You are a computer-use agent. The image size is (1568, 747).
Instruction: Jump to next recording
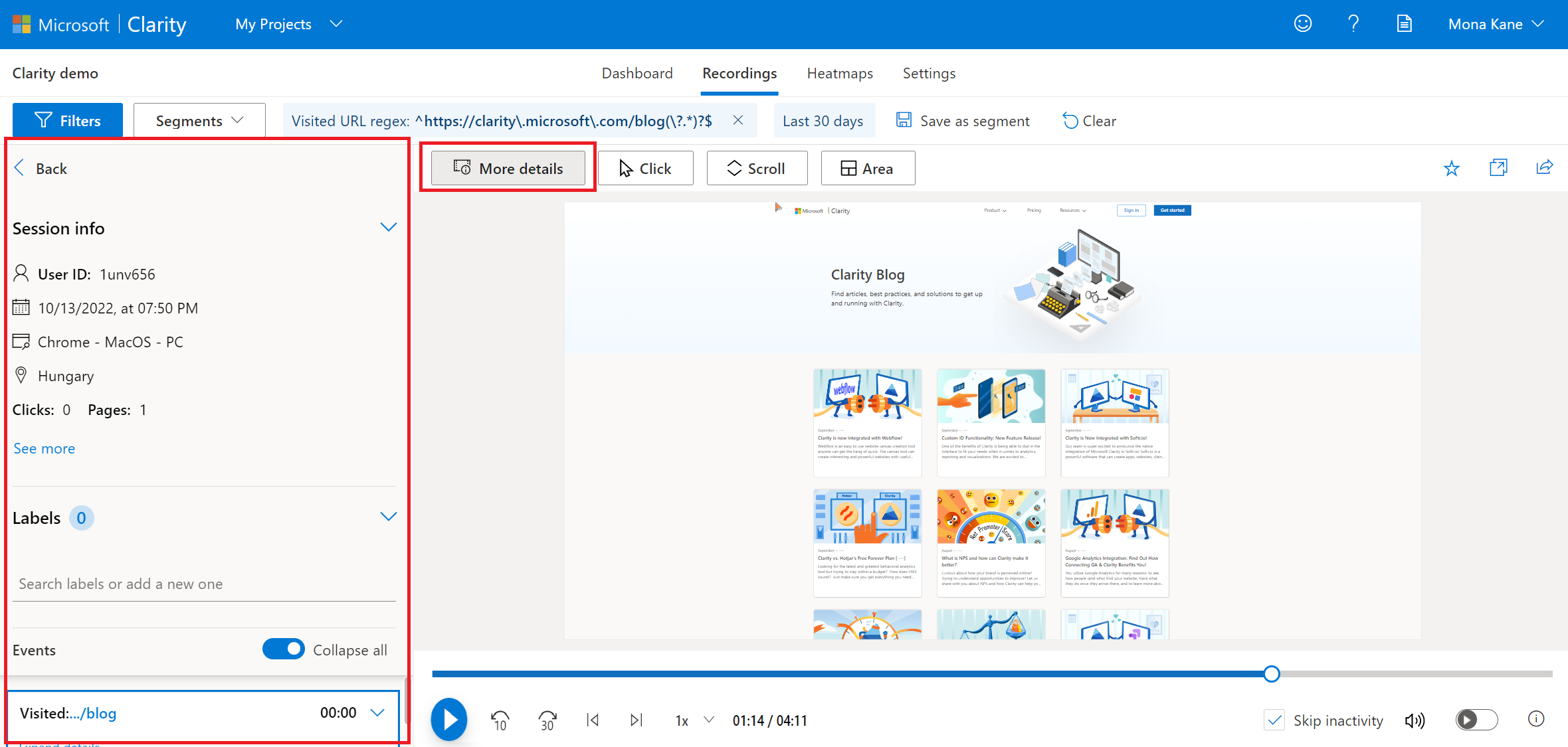[637, 720]
